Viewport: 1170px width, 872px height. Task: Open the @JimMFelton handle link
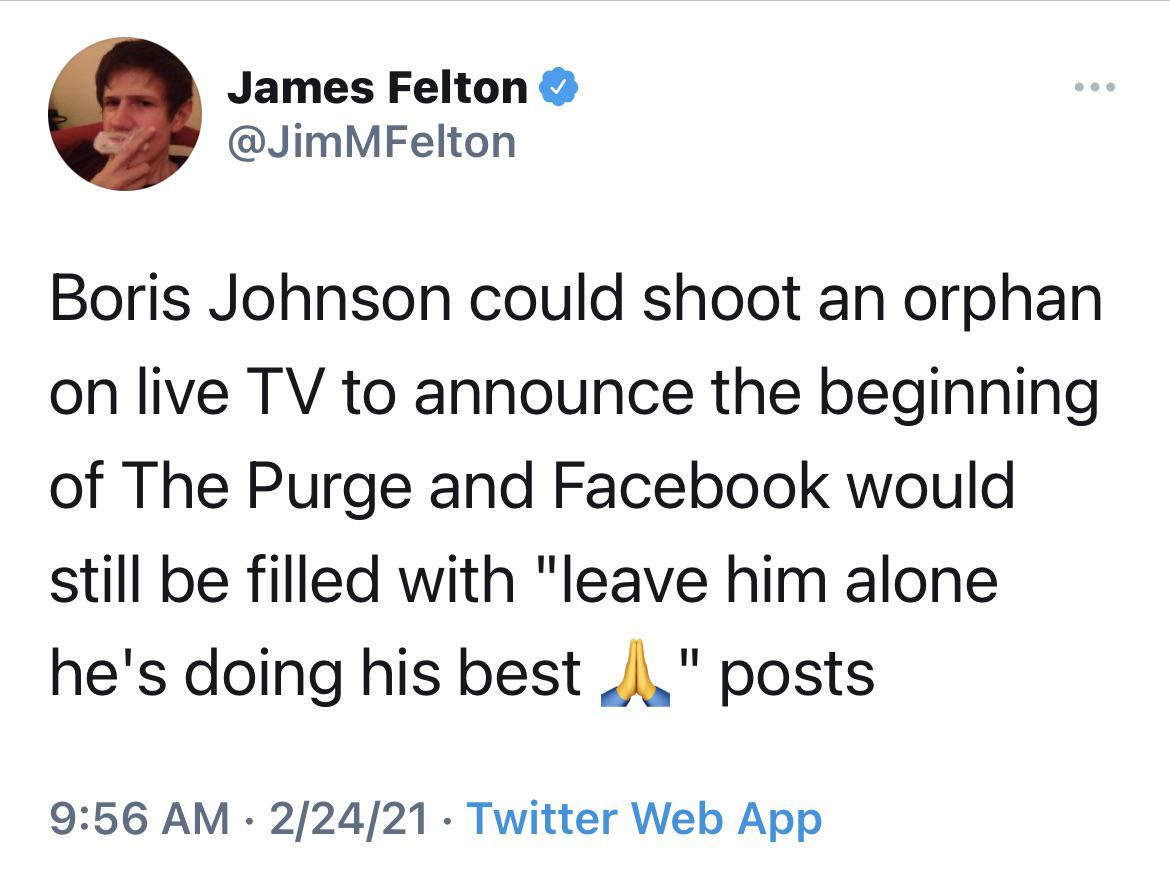coord(371,142)
